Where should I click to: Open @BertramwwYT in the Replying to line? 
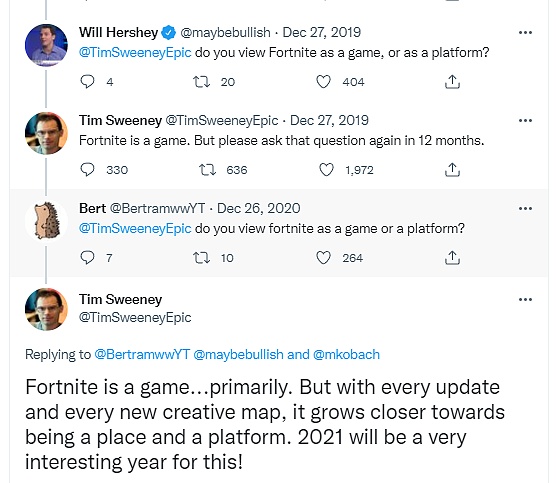(142, 355)
